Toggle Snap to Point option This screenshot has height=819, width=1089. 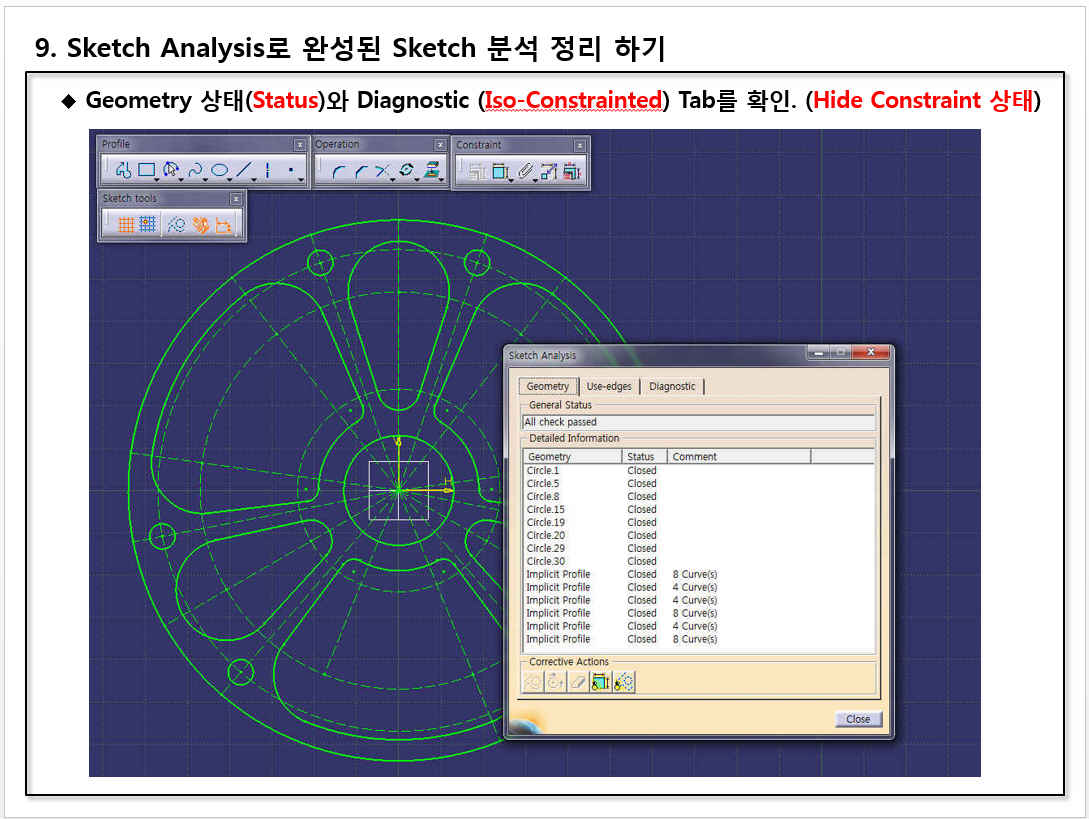(x=148, y=225)
